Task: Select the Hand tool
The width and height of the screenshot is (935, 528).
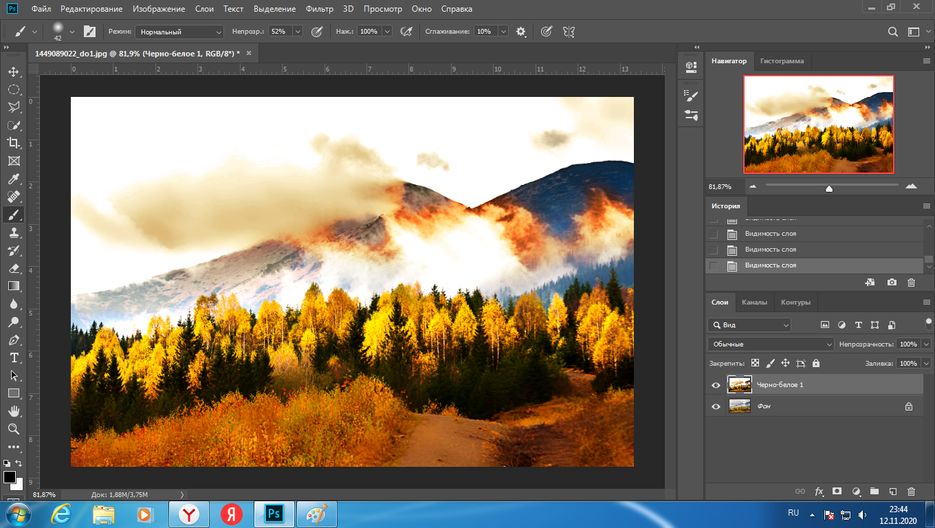Action: (13, 412)
